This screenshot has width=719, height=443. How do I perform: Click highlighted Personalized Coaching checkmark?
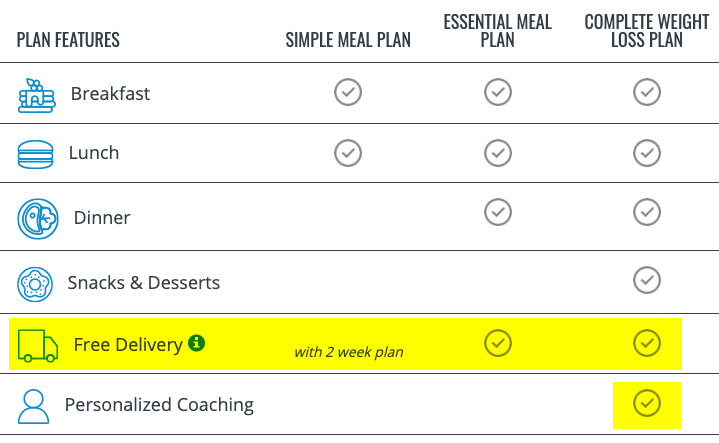(647, 403)
